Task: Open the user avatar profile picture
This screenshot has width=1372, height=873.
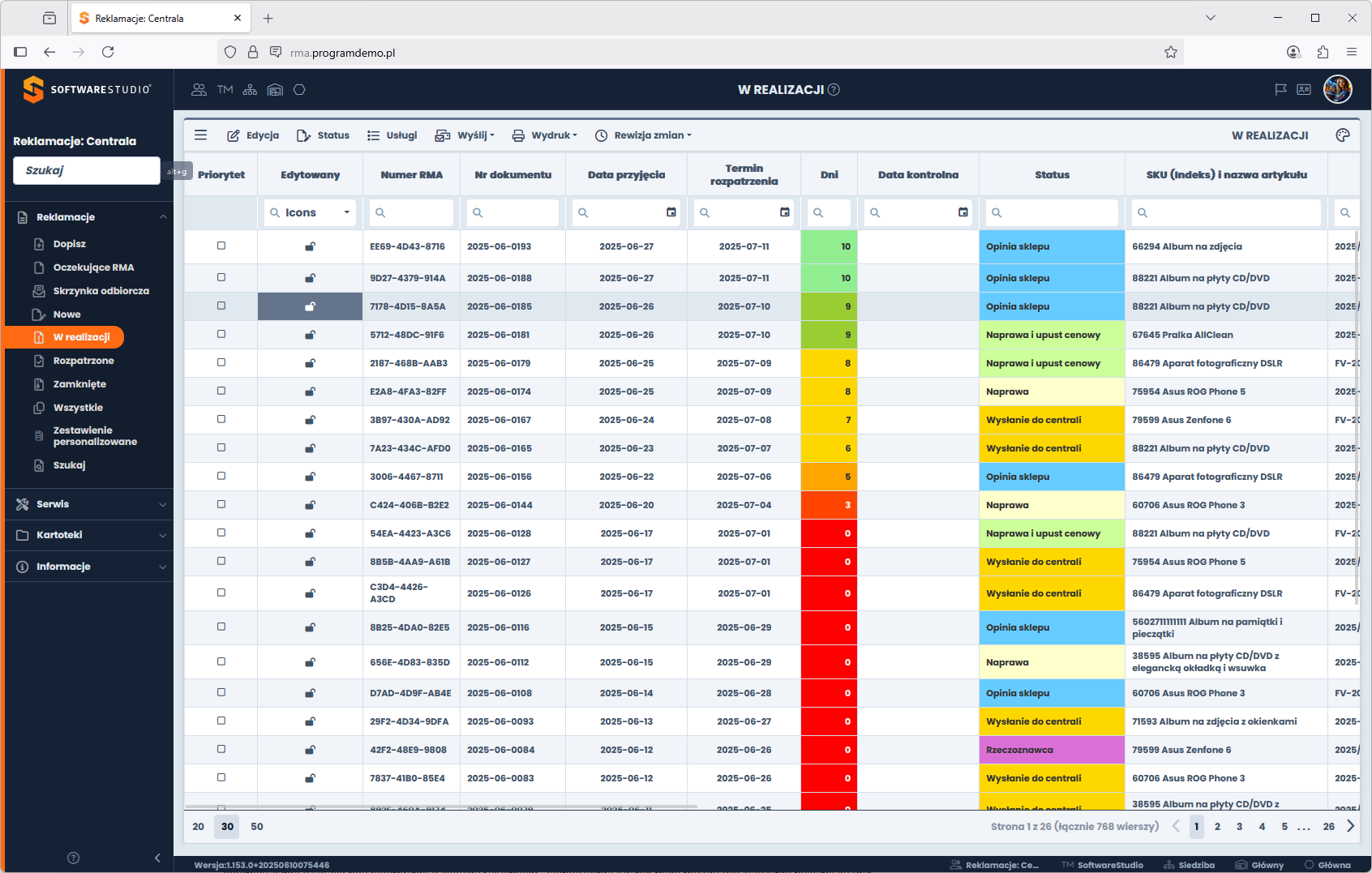Action: tap(1337, 89)
